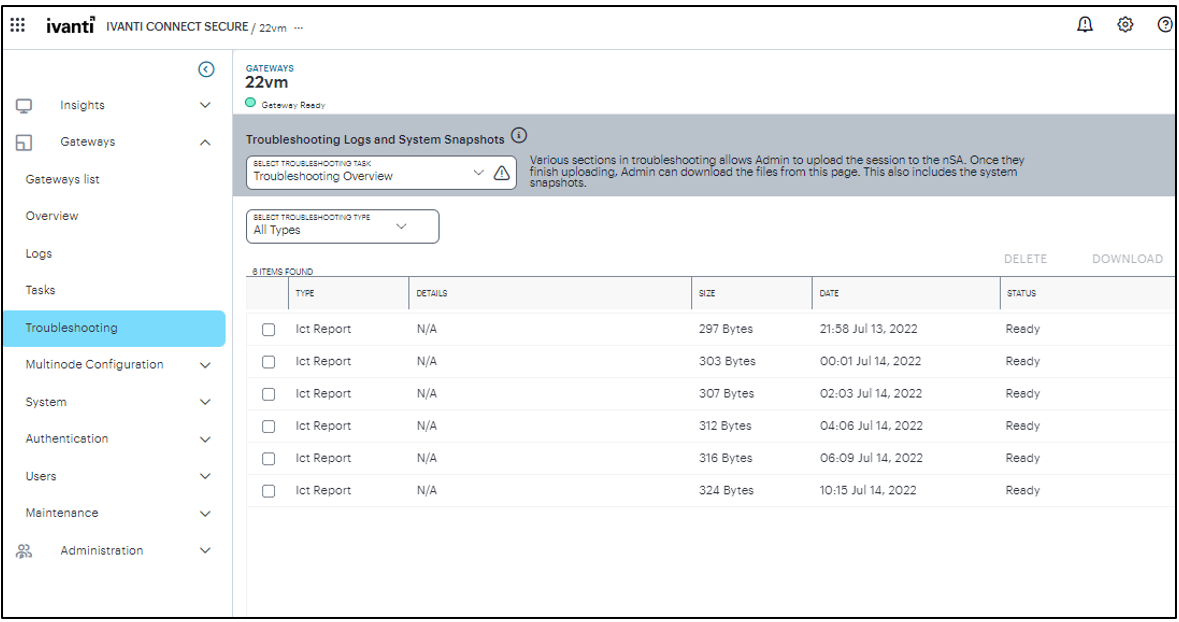Click the DOWNLOAD button
This screenshot has height=622, width=1179.
point(1127,258)
